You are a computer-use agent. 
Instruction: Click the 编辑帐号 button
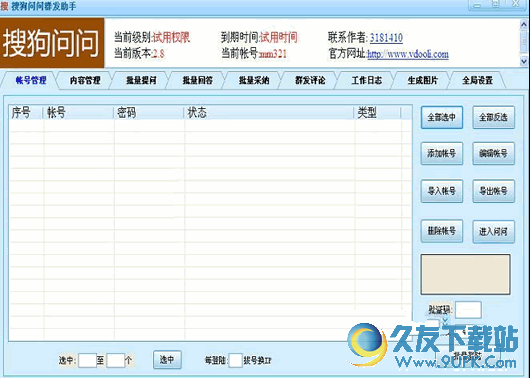[493, 153]
